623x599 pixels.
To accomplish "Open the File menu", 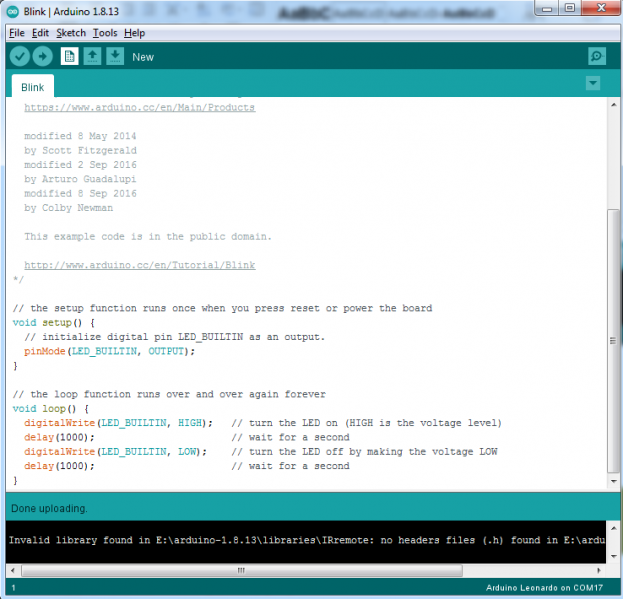I will pos(17,33).
